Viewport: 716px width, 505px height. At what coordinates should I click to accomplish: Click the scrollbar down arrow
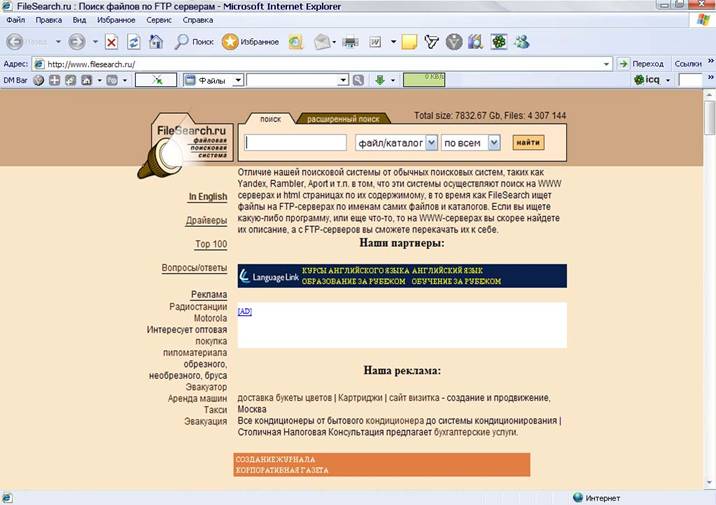tap(709, 483)
